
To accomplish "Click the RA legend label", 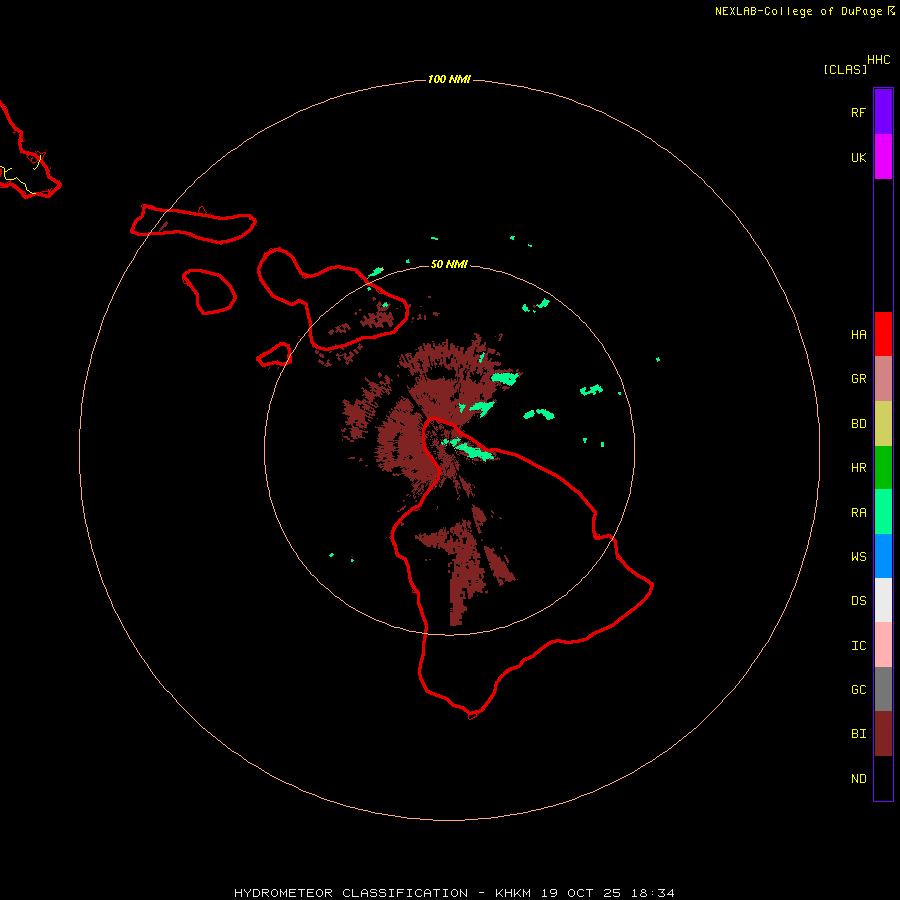I will tap(858, 512).
